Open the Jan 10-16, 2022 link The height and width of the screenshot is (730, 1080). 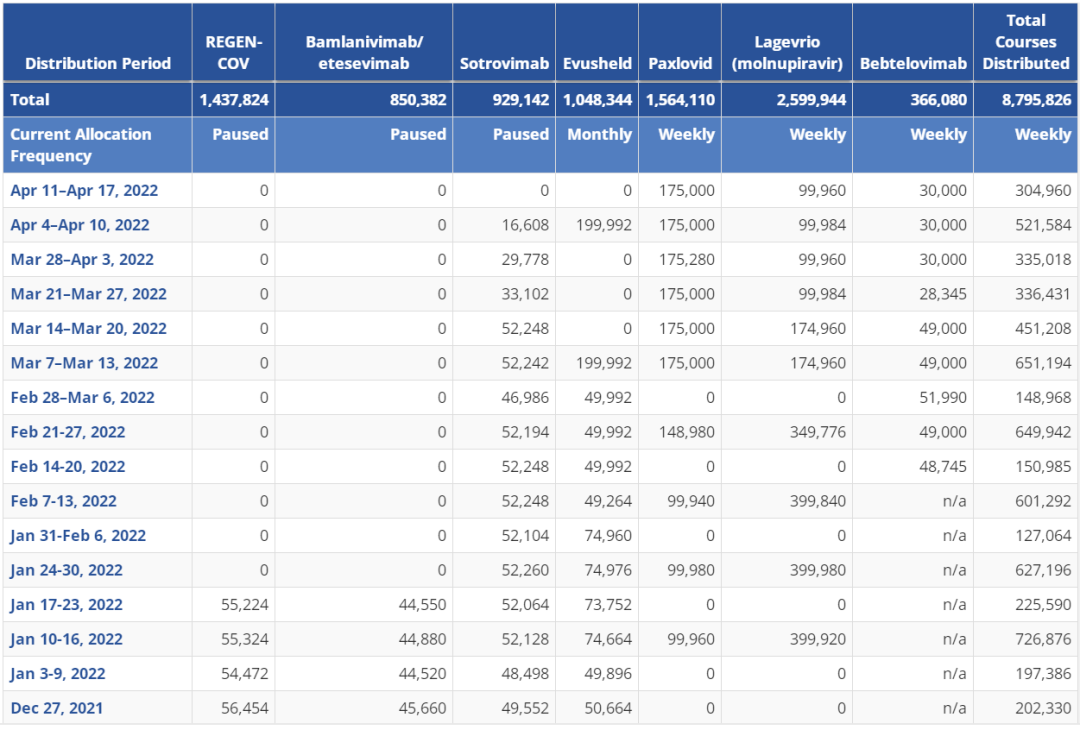click(66, 638)
